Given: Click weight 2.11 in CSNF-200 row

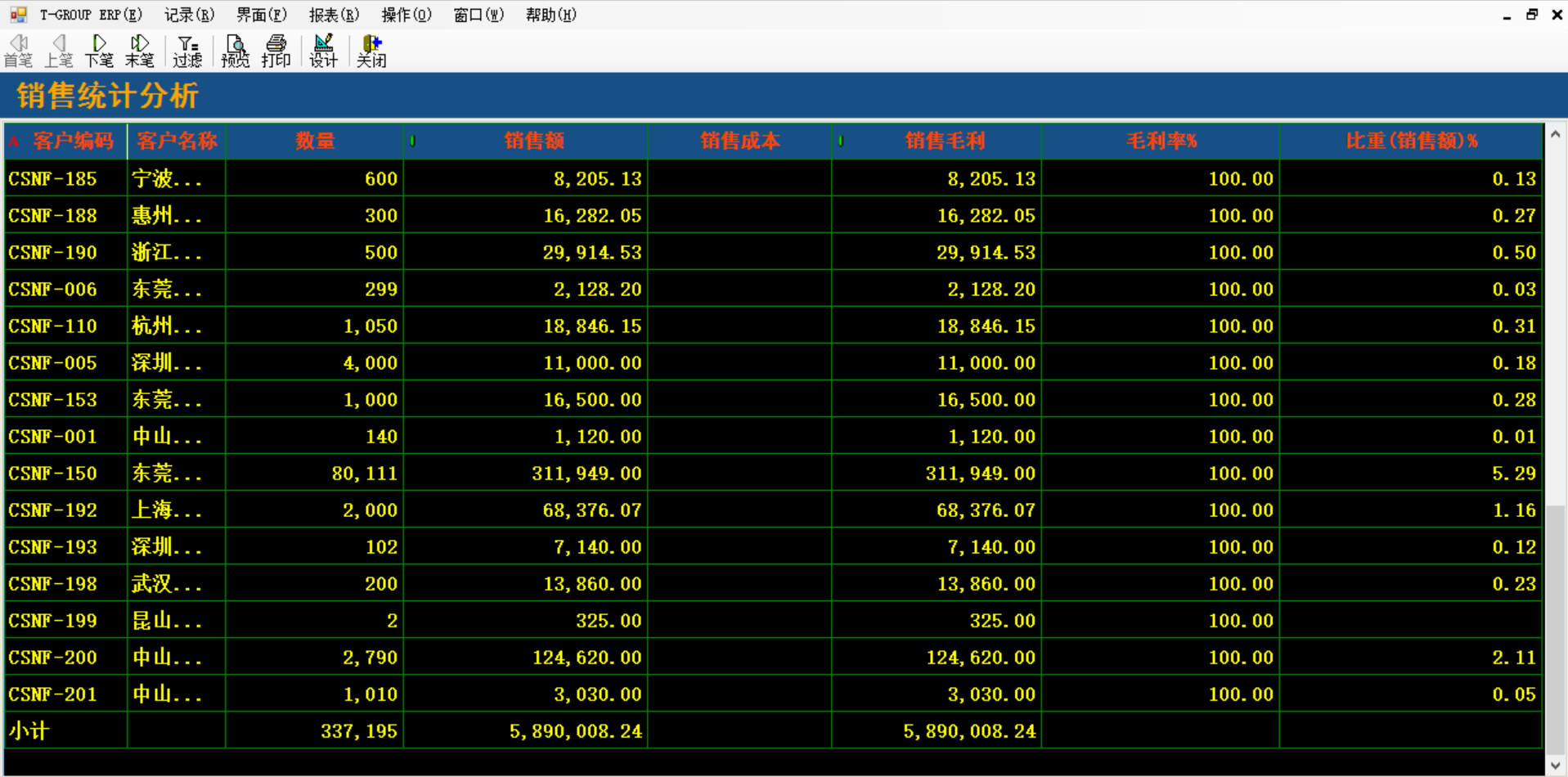Looking at the screenshot, I should [x=1514, y=658].
